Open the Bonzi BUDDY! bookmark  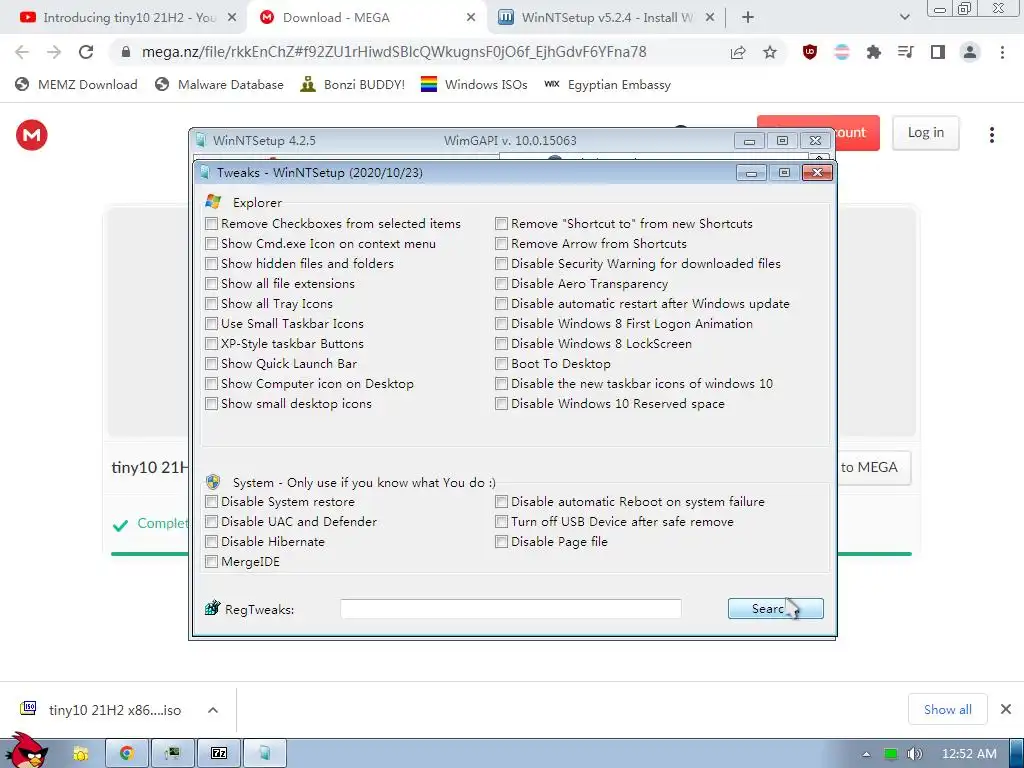tap(353, 84)
